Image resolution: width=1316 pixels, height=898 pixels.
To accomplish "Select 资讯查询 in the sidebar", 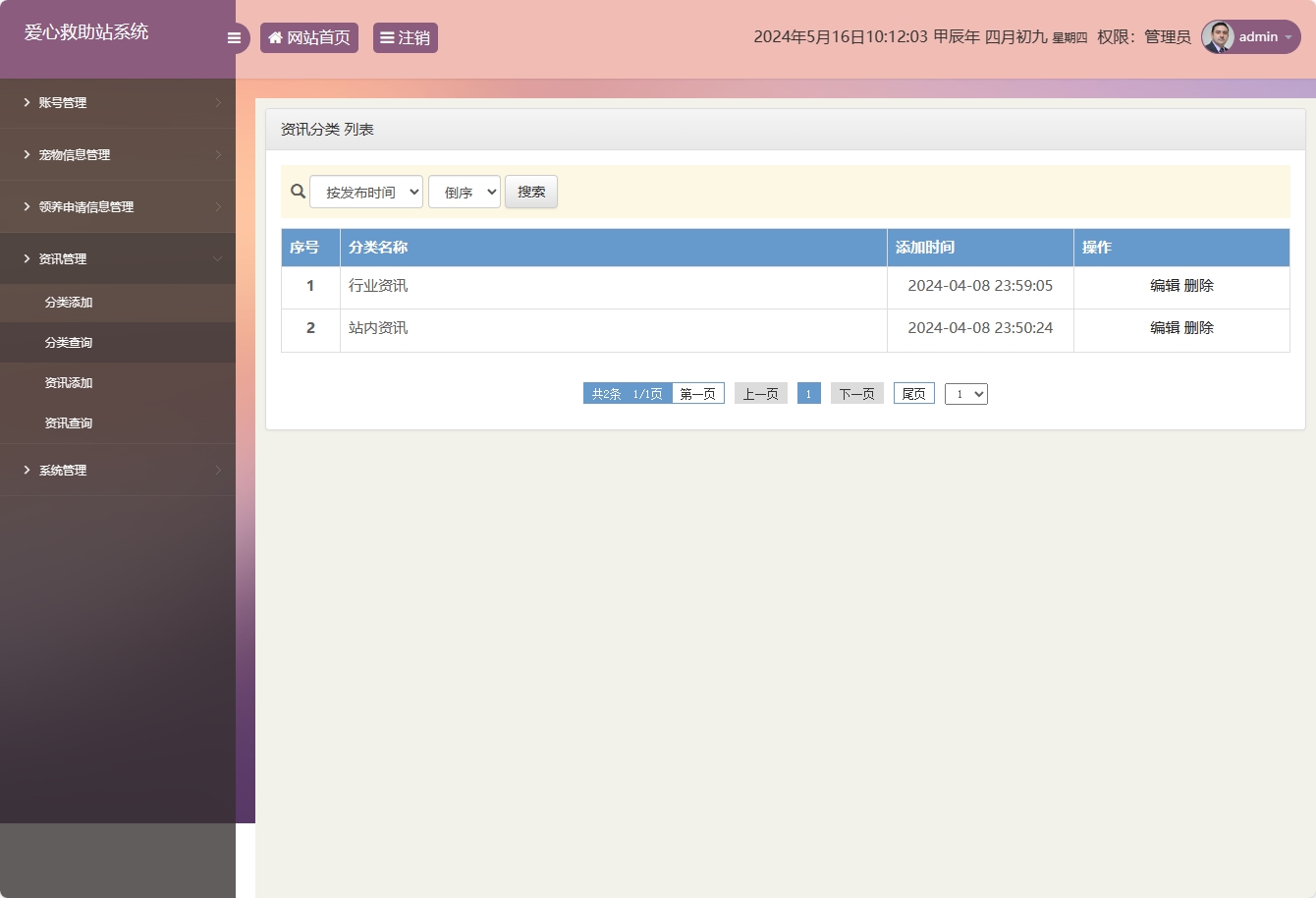I will (x=68, y=422).
